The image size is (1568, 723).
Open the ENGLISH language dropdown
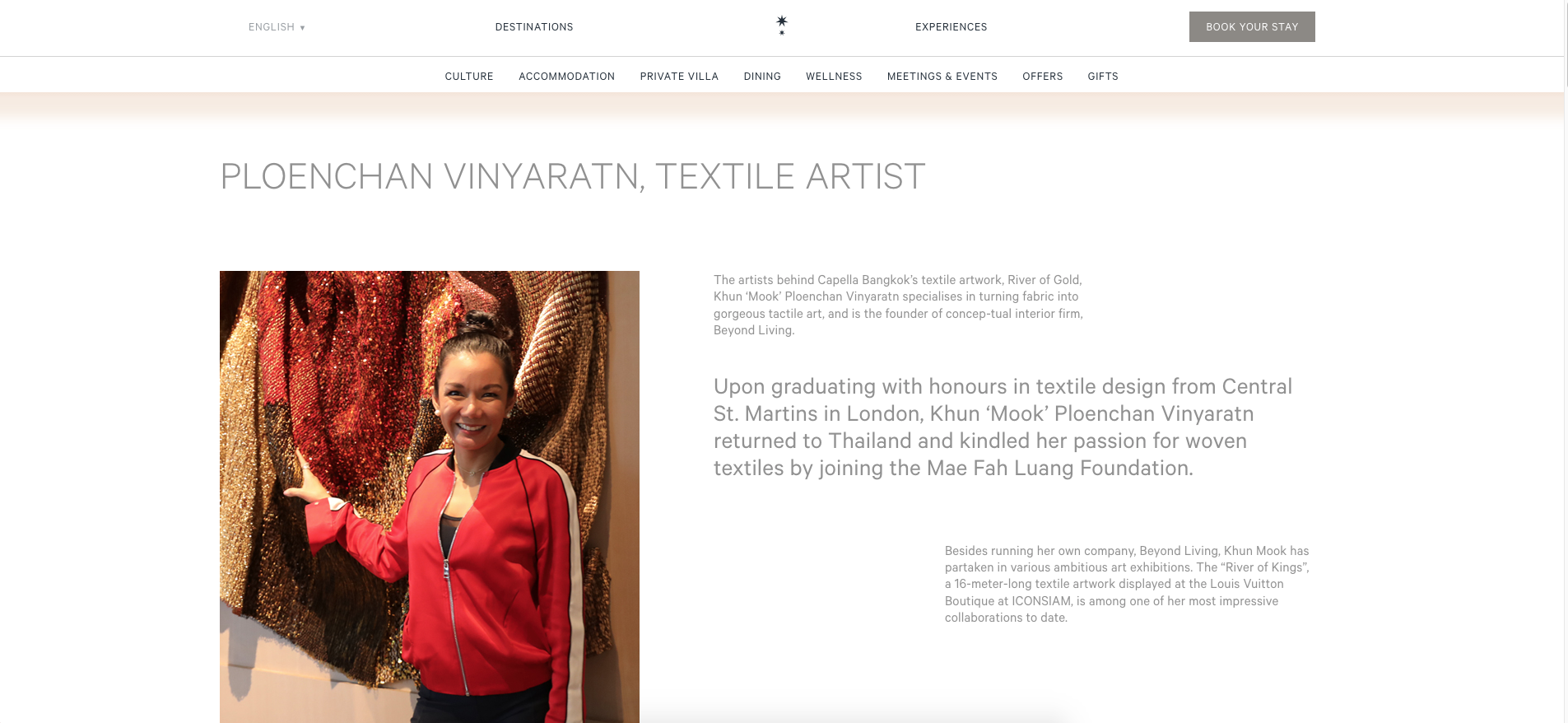277,27
